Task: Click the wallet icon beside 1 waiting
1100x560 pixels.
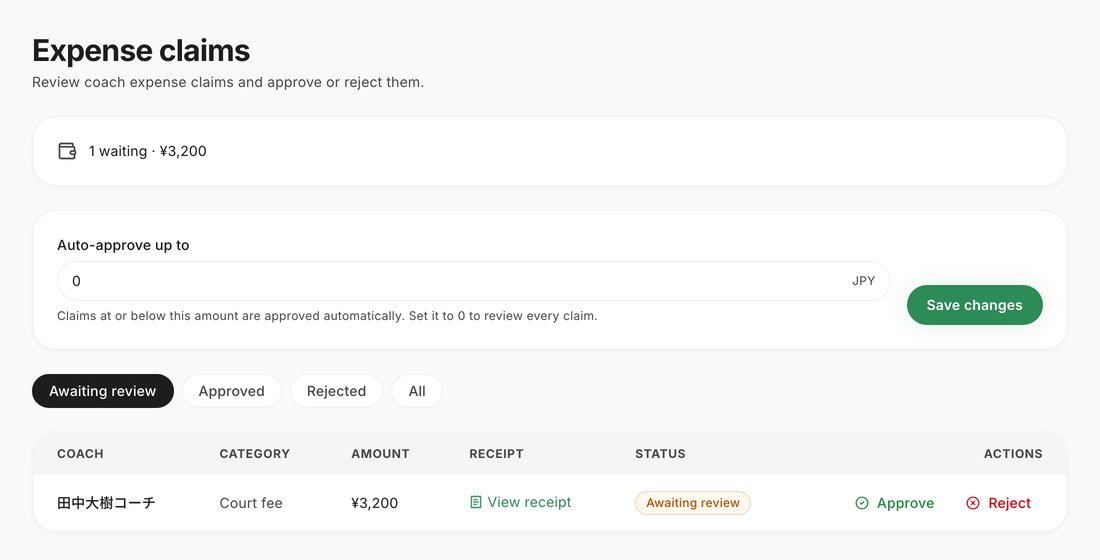Action: point(67,151)
